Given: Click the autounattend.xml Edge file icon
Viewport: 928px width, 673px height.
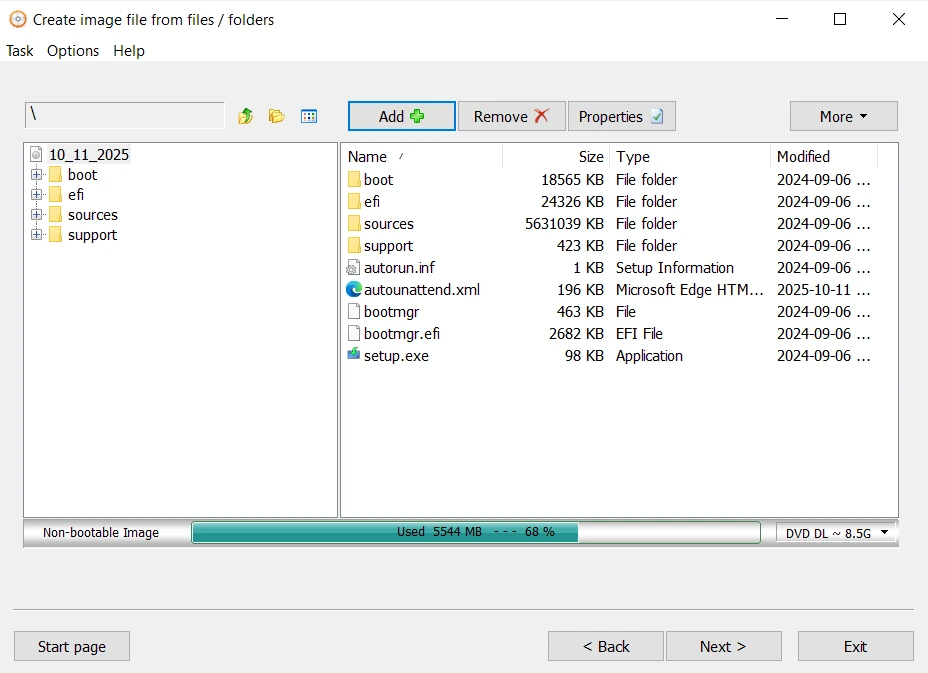Looking at the screenshot, I should 354,290.
